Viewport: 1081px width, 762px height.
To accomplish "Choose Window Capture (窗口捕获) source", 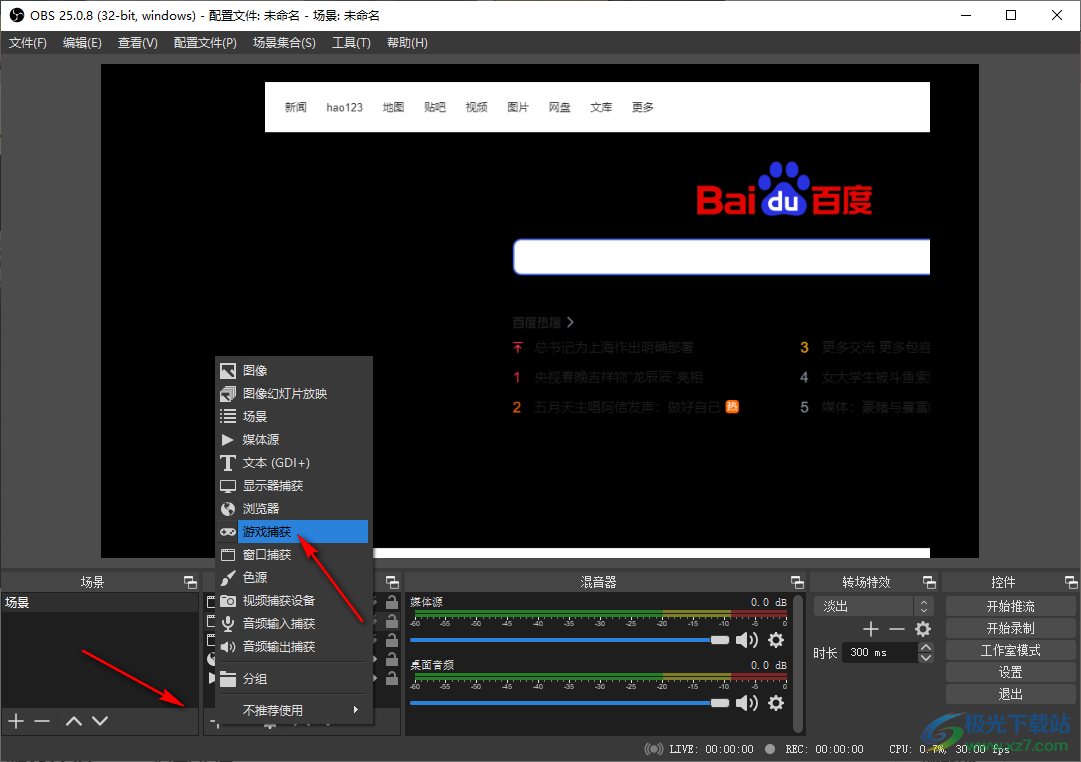I will click(294, 554).
